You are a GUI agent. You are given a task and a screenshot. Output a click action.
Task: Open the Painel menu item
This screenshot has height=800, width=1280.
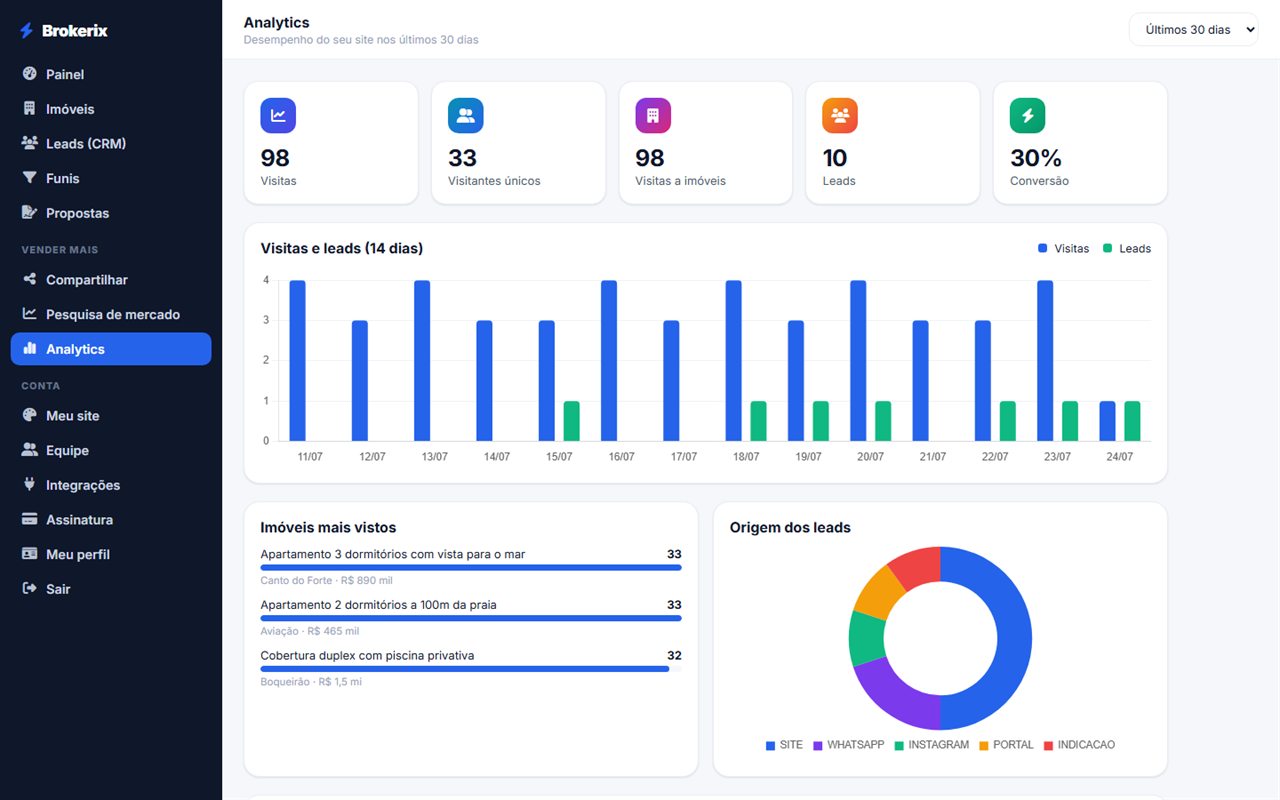coord(111,74)
